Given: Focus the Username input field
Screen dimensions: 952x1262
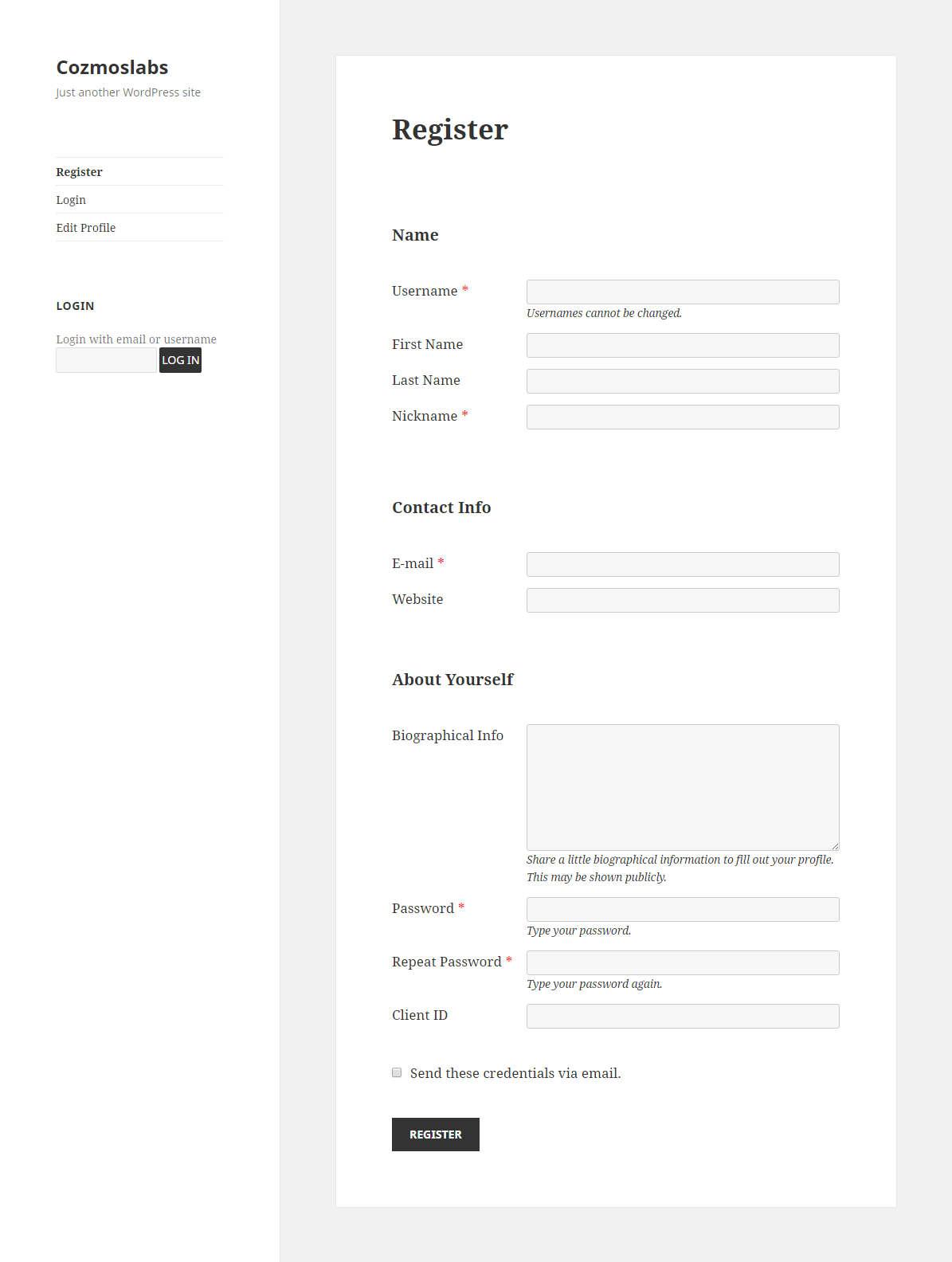Looking at the screenshot, I should [x=683, y=292].
